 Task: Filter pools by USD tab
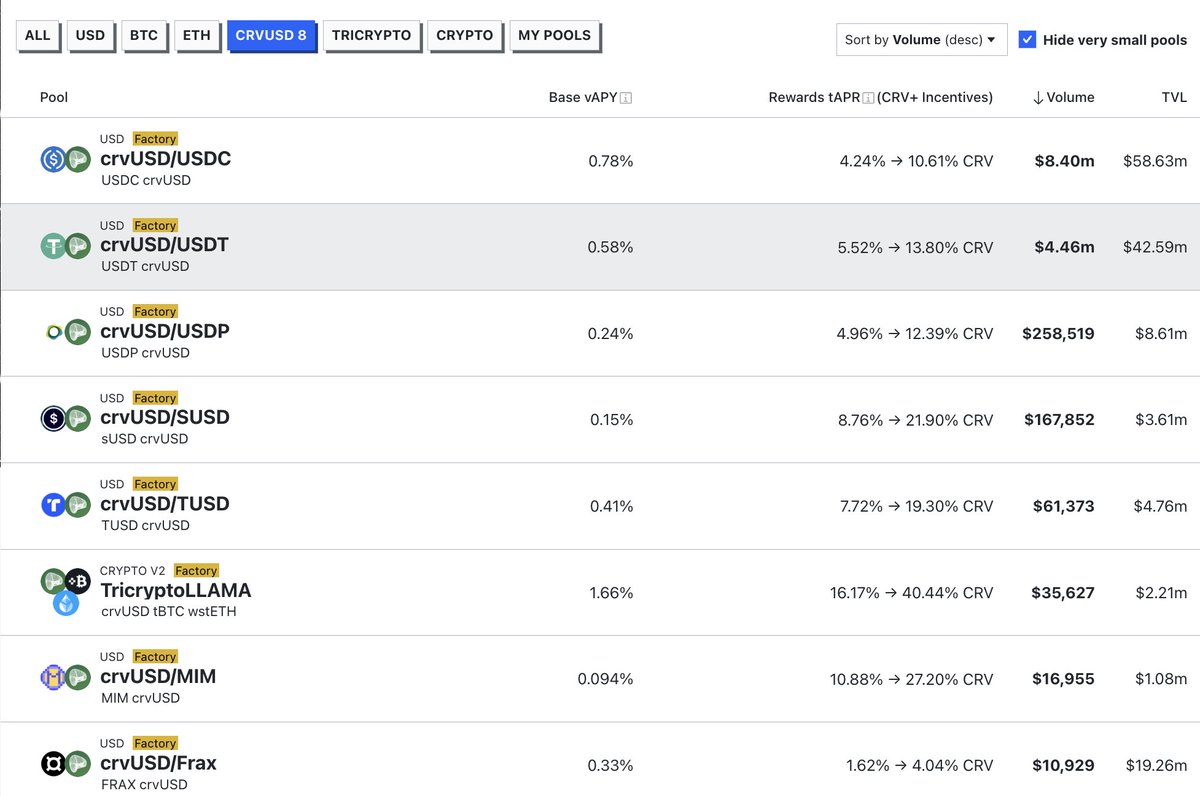click(x=90, y=36)
